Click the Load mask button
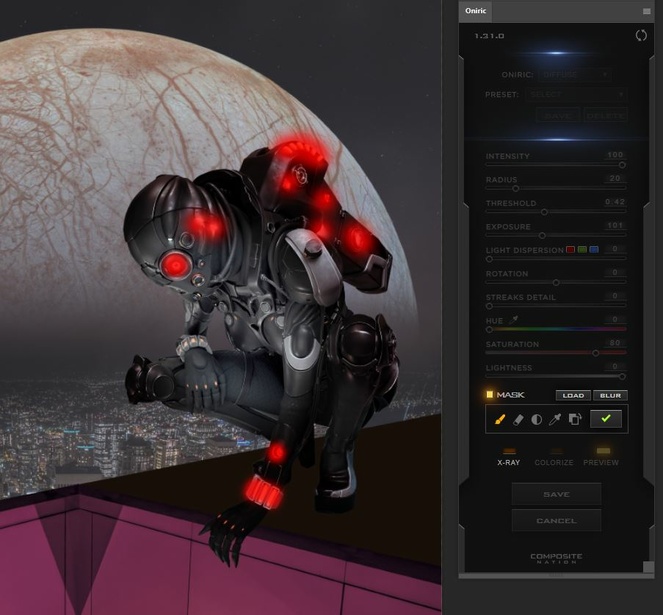Image resolution: width=663 pixels, height=615 pixels. [571, 395]
